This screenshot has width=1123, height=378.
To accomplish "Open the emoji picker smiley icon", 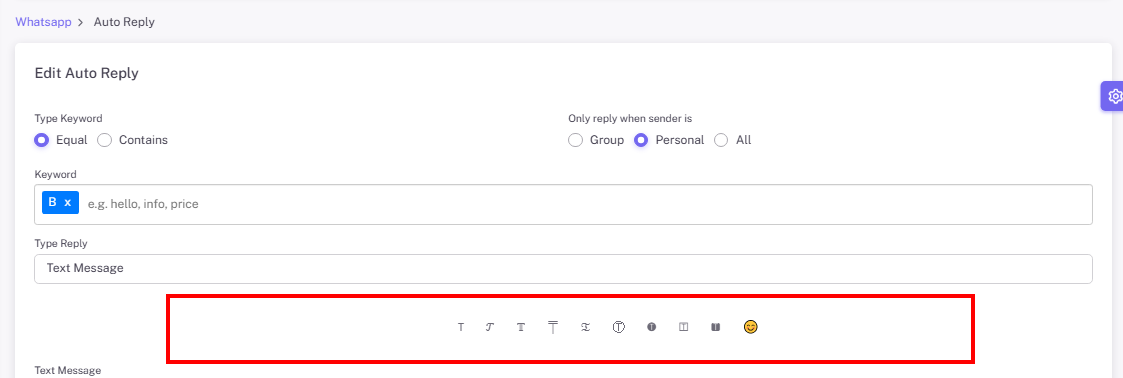I will click(751, 327).
